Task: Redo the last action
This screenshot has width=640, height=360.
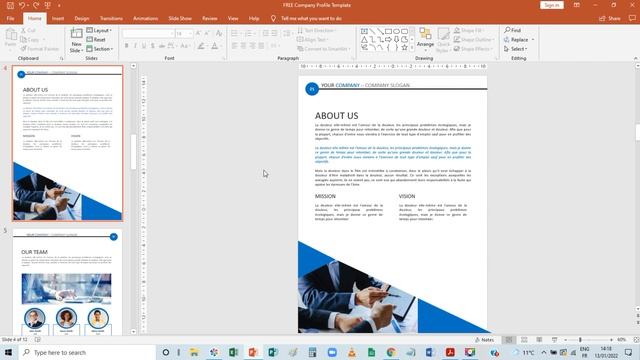Action: 36,5
